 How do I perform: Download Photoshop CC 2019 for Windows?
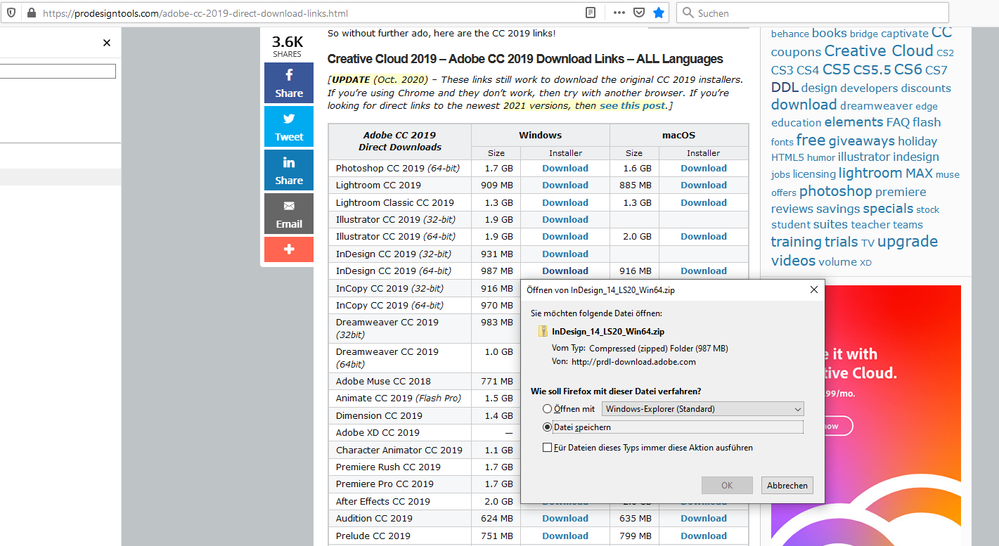[565, 168]
